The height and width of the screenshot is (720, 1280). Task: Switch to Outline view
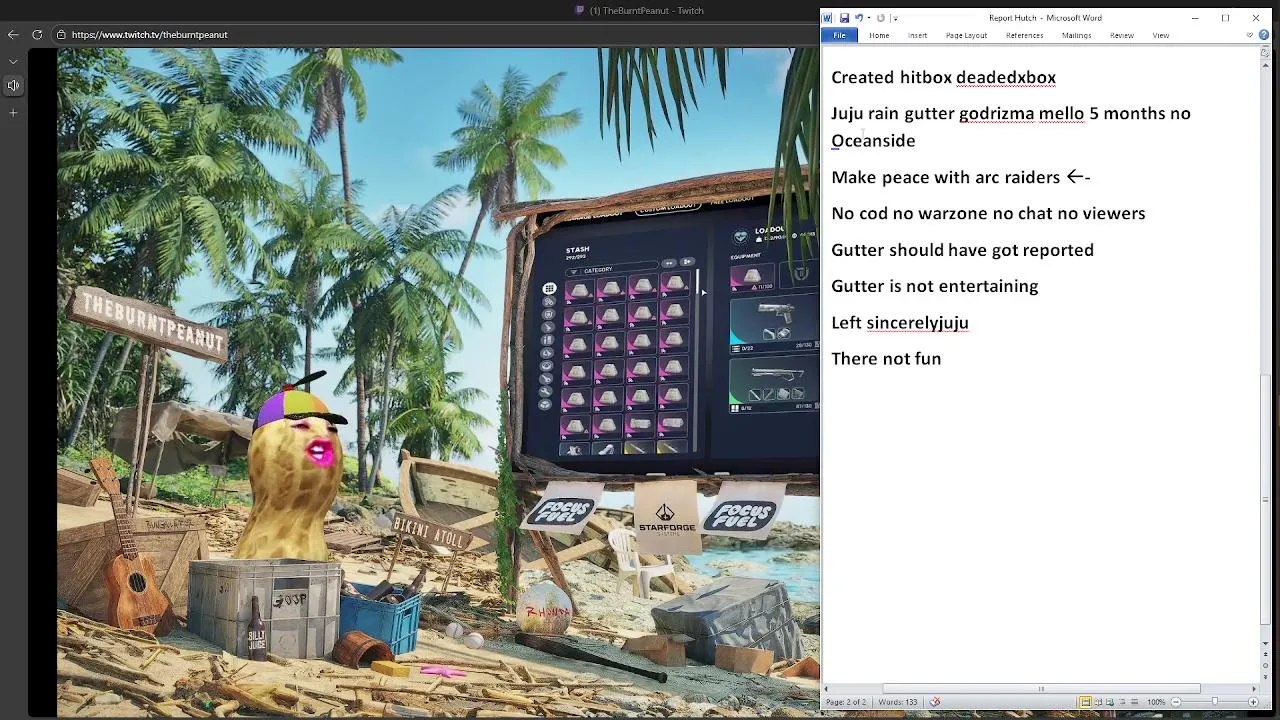click(x=1122, y=702)
